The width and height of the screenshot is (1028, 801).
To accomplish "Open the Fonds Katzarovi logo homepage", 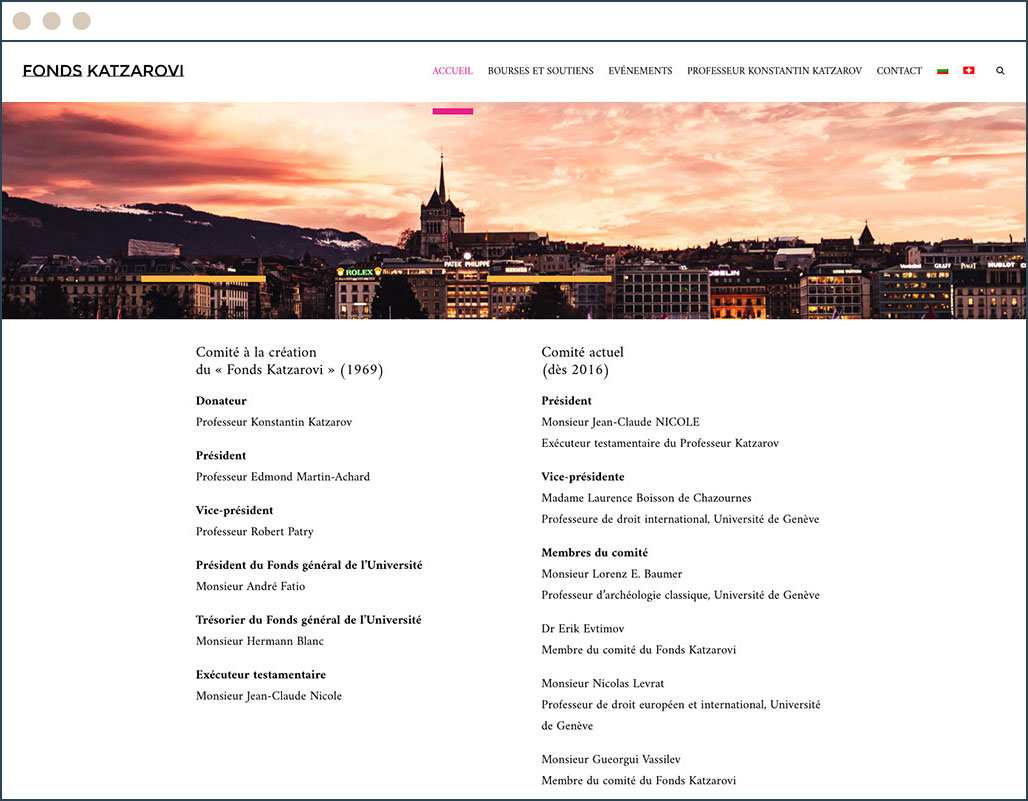I will 103,71.
